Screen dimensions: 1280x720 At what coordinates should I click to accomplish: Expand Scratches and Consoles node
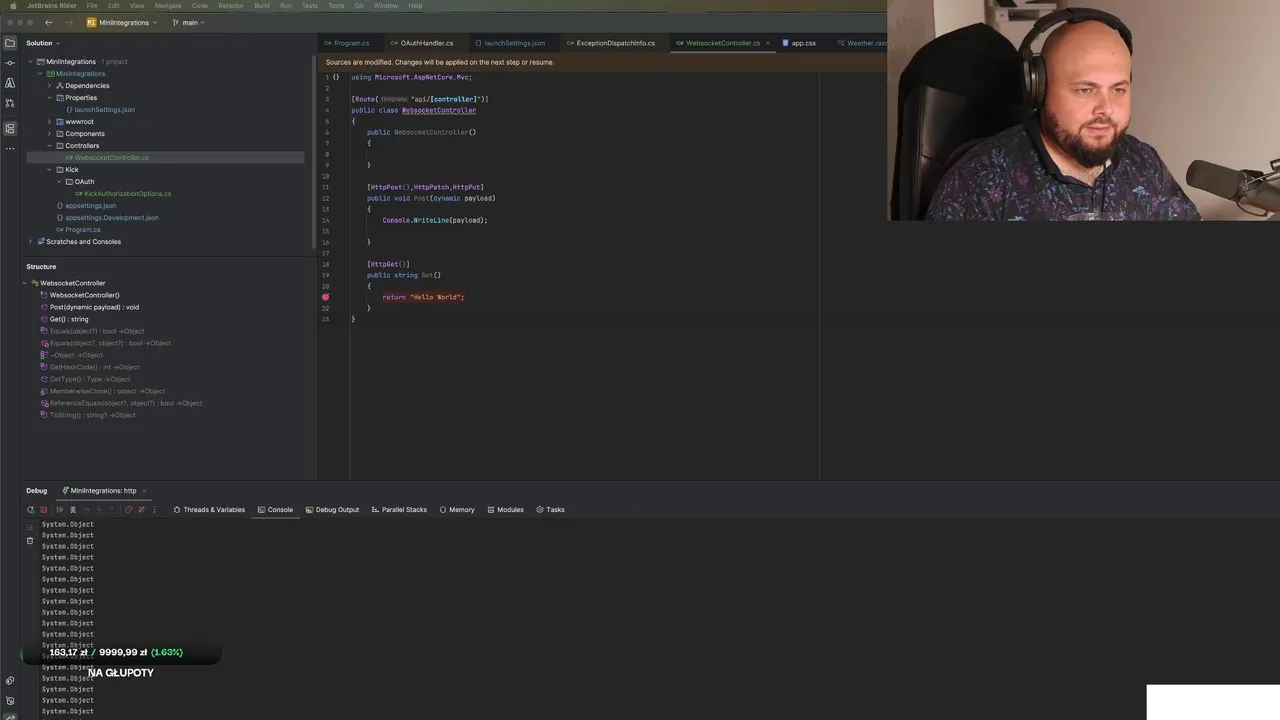tap(31, 242)
